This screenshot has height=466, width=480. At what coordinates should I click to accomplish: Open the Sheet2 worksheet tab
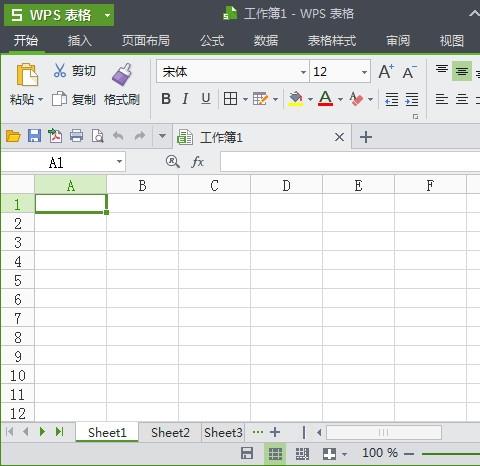click(x=170, y=433)
